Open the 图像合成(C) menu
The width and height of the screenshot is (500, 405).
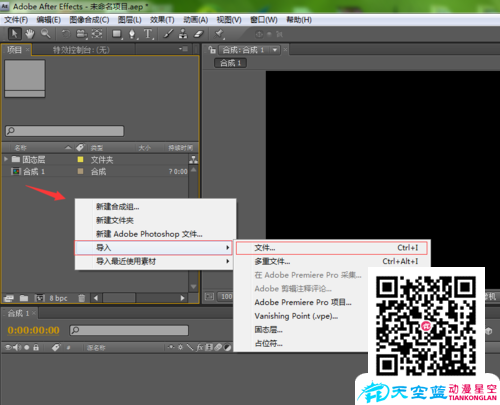coord(89,20)
